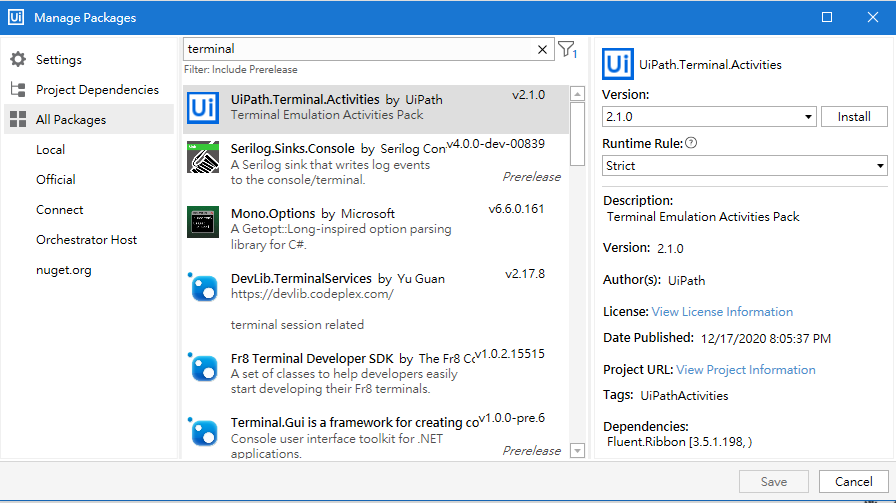Select the Connect feed

coord(59,210)
